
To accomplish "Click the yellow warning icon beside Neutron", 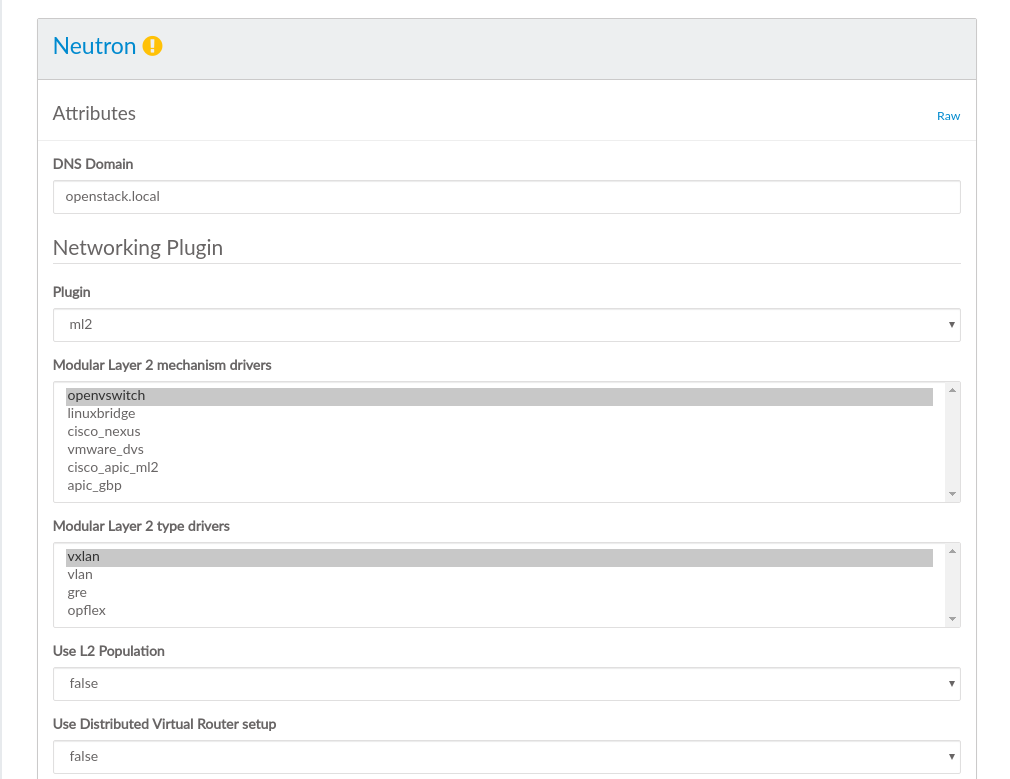I will [x=152, y=46].
